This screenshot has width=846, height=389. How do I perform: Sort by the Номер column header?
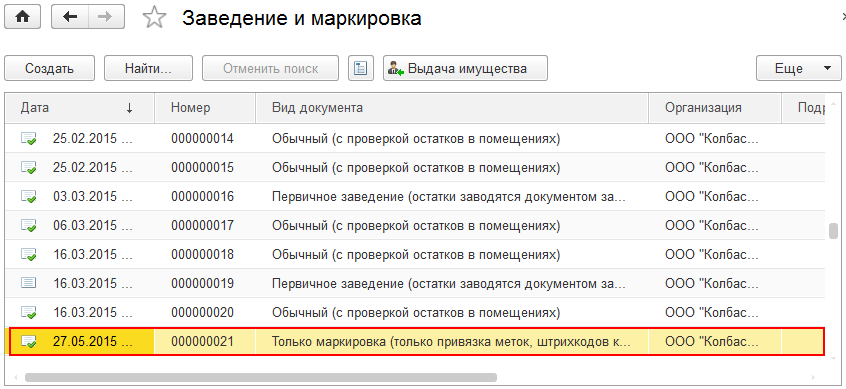point(205,107)
